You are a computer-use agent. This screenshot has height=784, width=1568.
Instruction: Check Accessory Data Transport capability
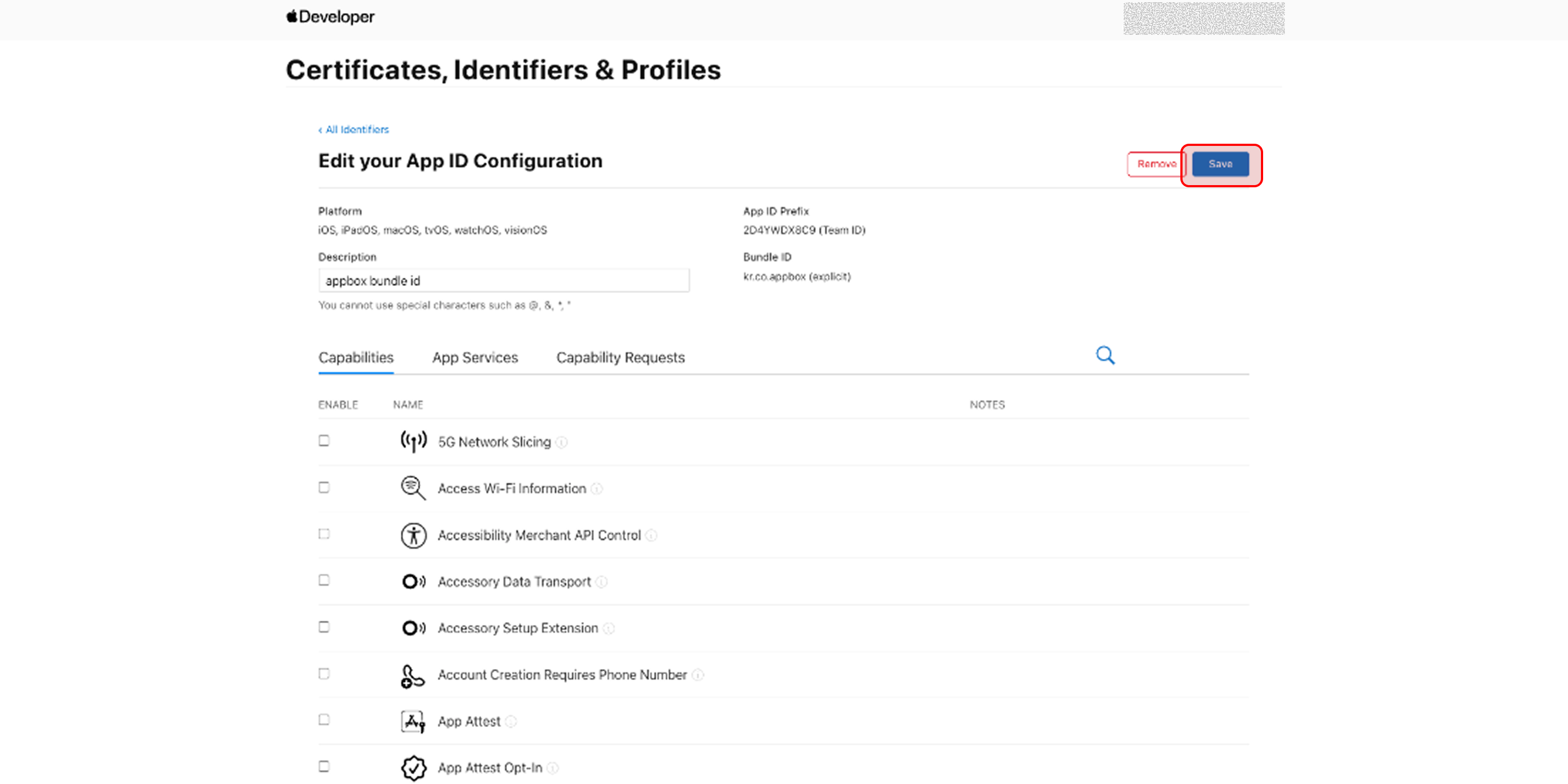pyautogui.click(x=324, y=580)
